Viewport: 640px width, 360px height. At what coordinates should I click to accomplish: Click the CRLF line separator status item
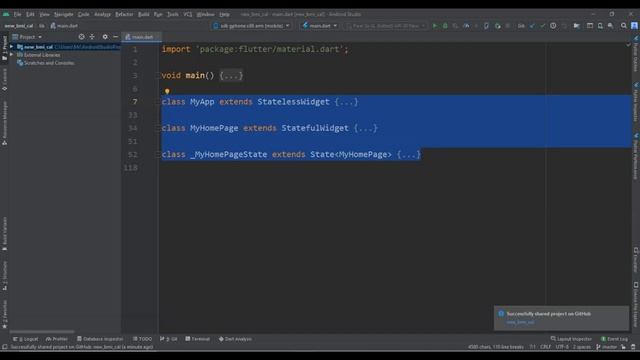tap(546, 347)
